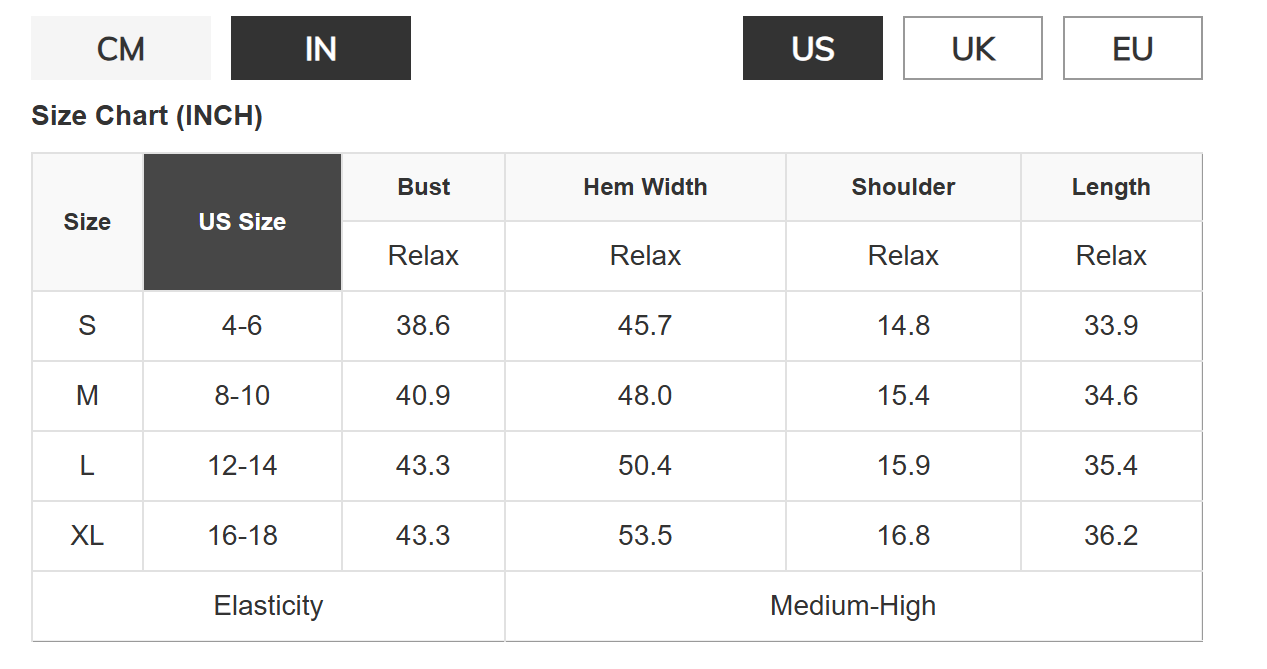Switch size chart units to CM

tap(121, 48)
